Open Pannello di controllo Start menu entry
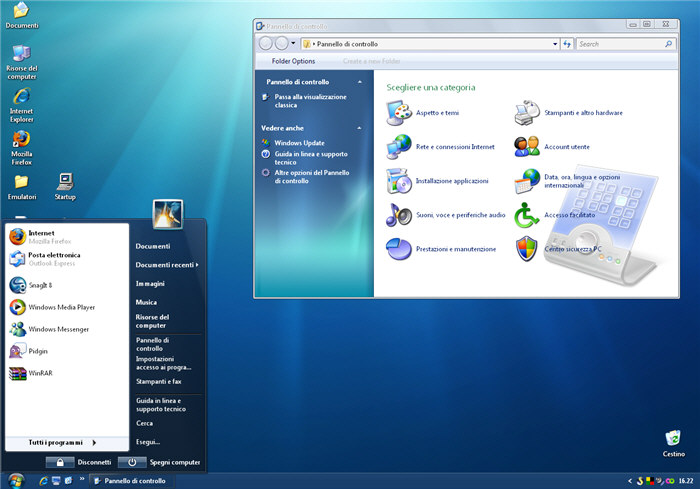This screenshot has height=489, width=700. [x=152, y=344]
